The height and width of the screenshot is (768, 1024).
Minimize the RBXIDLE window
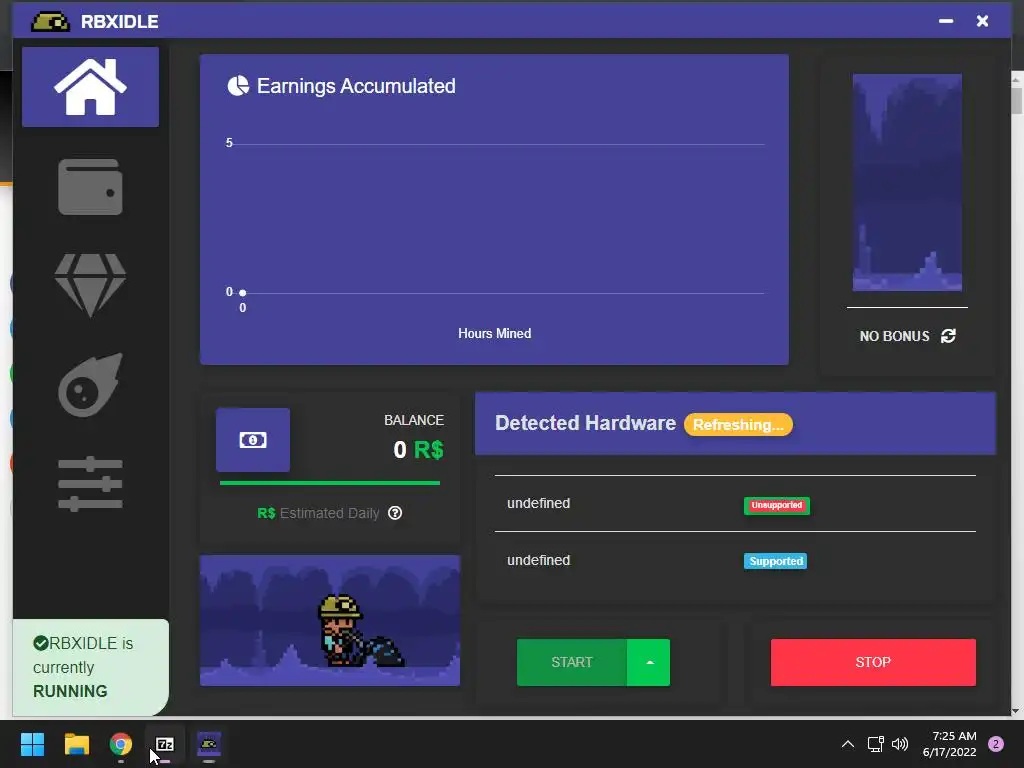click(x=946, y=21)
